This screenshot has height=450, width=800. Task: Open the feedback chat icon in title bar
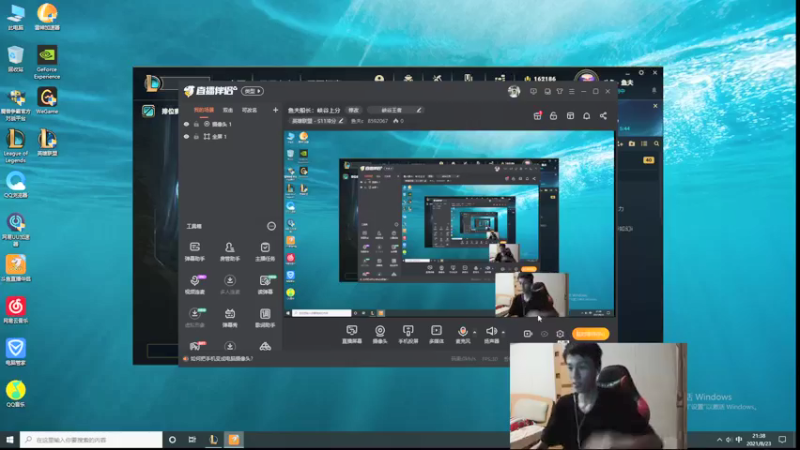pos(533,91)
